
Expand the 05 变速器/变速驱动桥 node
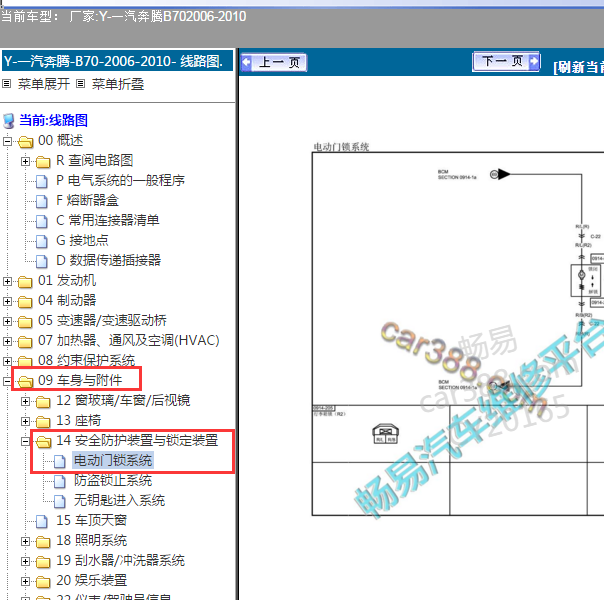7,322
